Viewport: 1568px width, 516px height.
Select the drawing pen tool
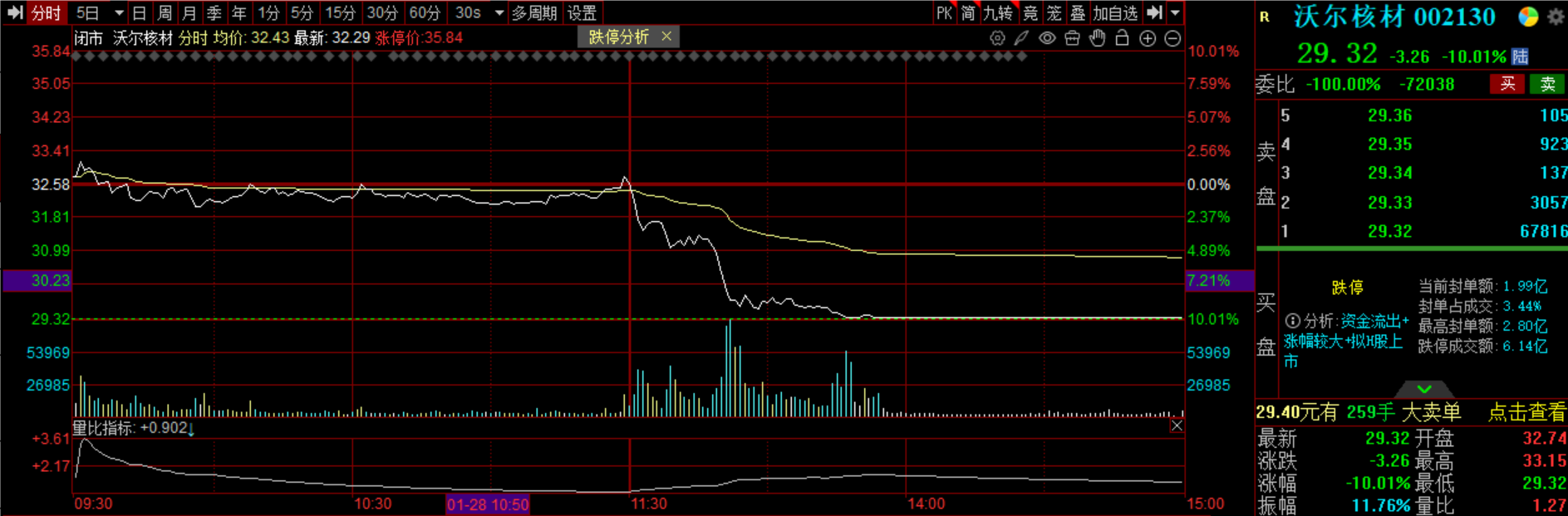[x=1022, y=38]
